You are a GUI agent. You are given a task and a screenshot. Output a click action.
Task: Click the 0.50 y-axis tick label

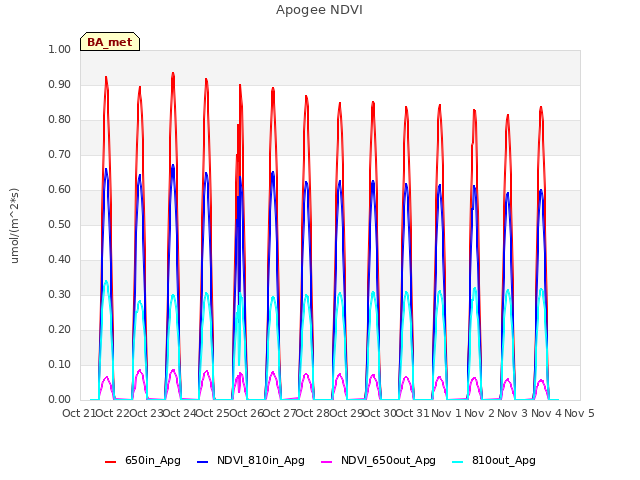[60, 224]
